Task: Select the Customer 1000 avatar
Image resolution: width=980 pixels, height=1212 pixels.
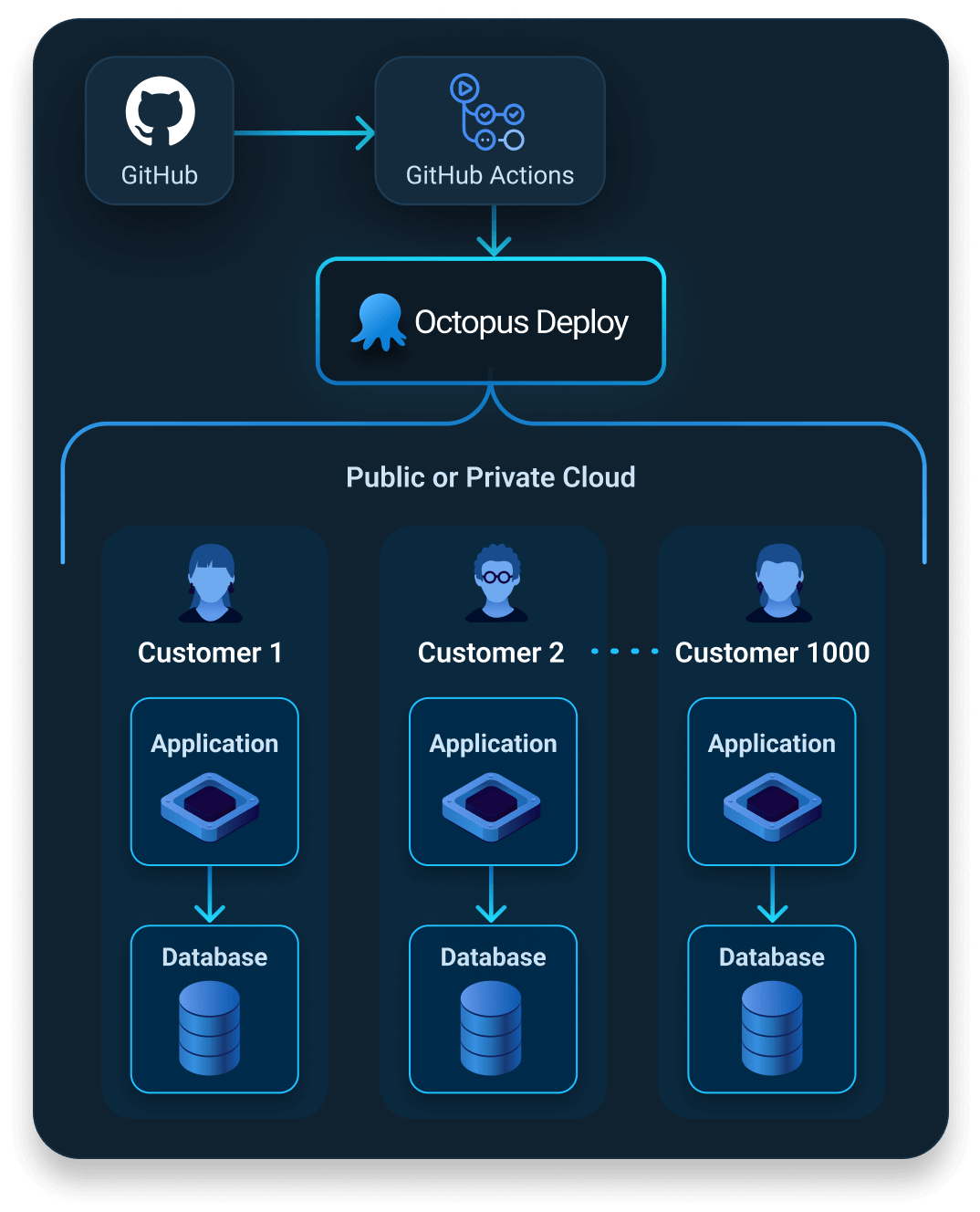Action: click(779, 583)
